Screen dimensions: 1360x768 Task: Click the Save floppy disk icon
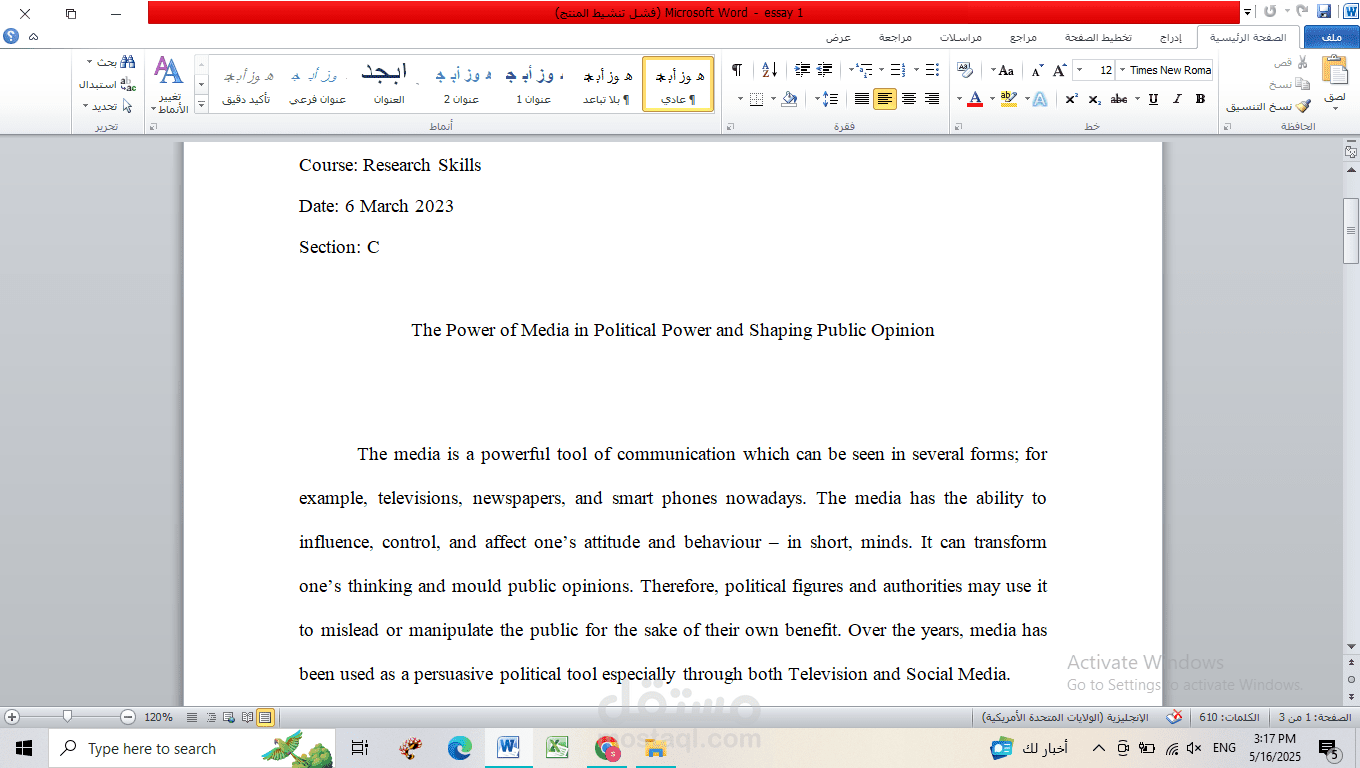coord(1324,12)
